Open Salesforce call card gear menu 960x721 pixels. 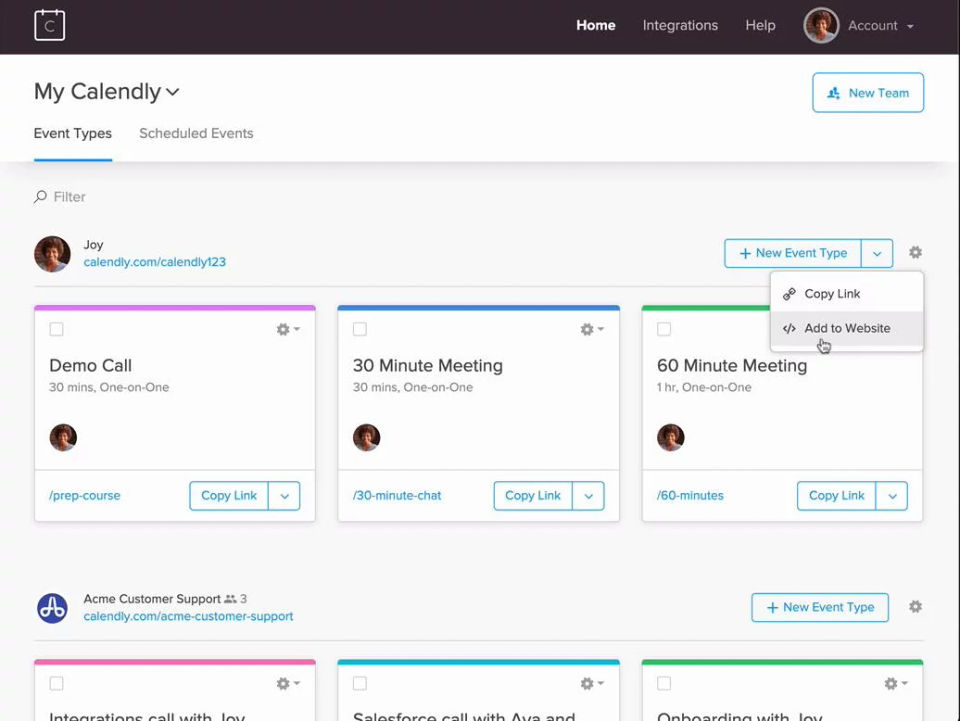592,683
